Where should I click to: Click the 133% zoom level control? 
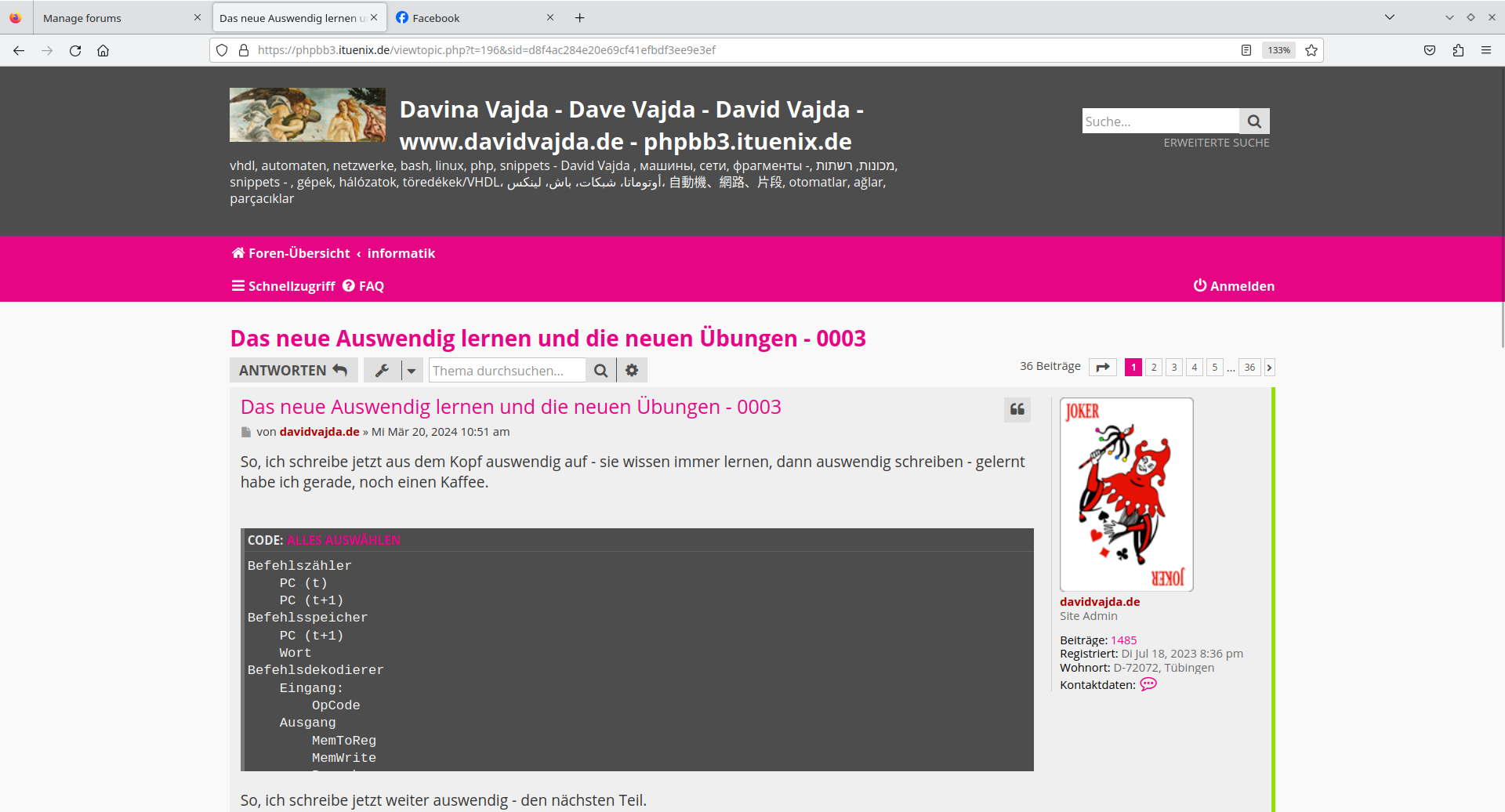1278,49
